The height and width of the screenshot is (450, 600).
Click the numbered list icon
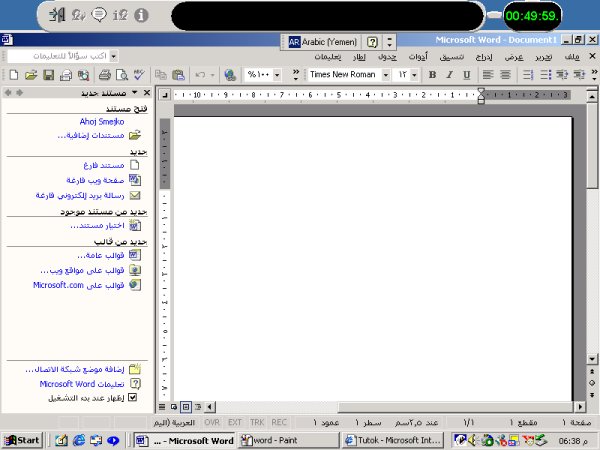click(528, 75)
